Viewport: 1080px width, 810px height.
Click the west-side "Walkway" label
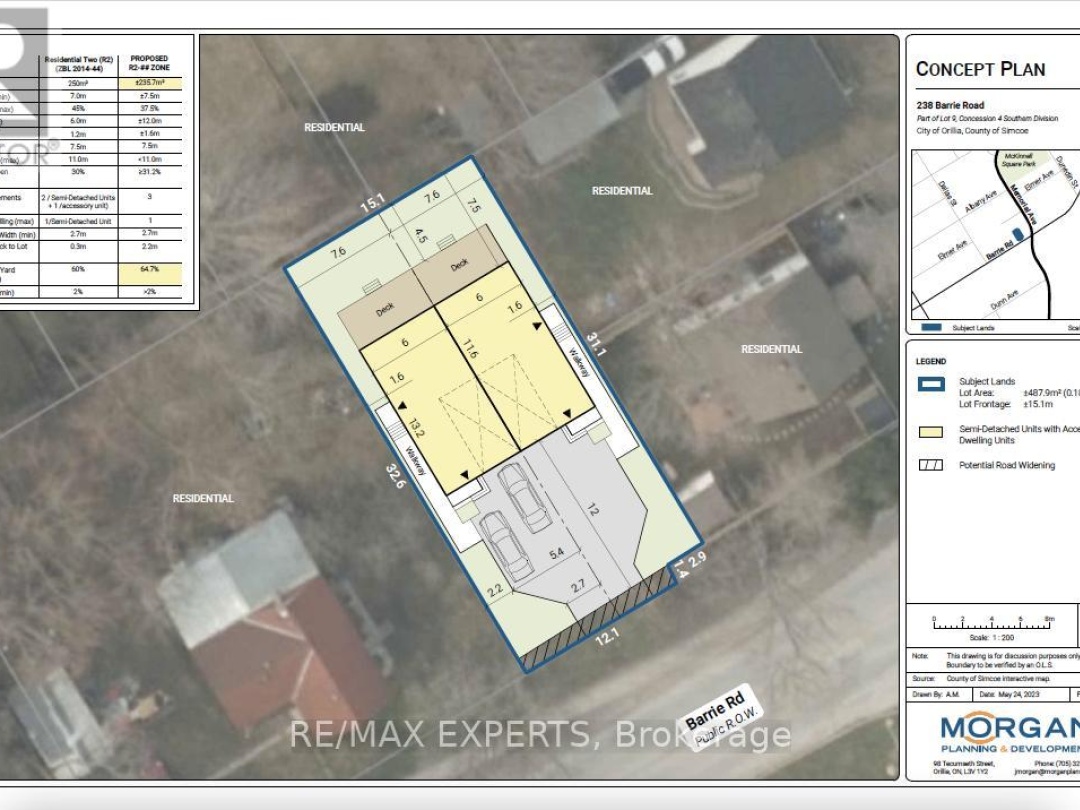(416, 461)
